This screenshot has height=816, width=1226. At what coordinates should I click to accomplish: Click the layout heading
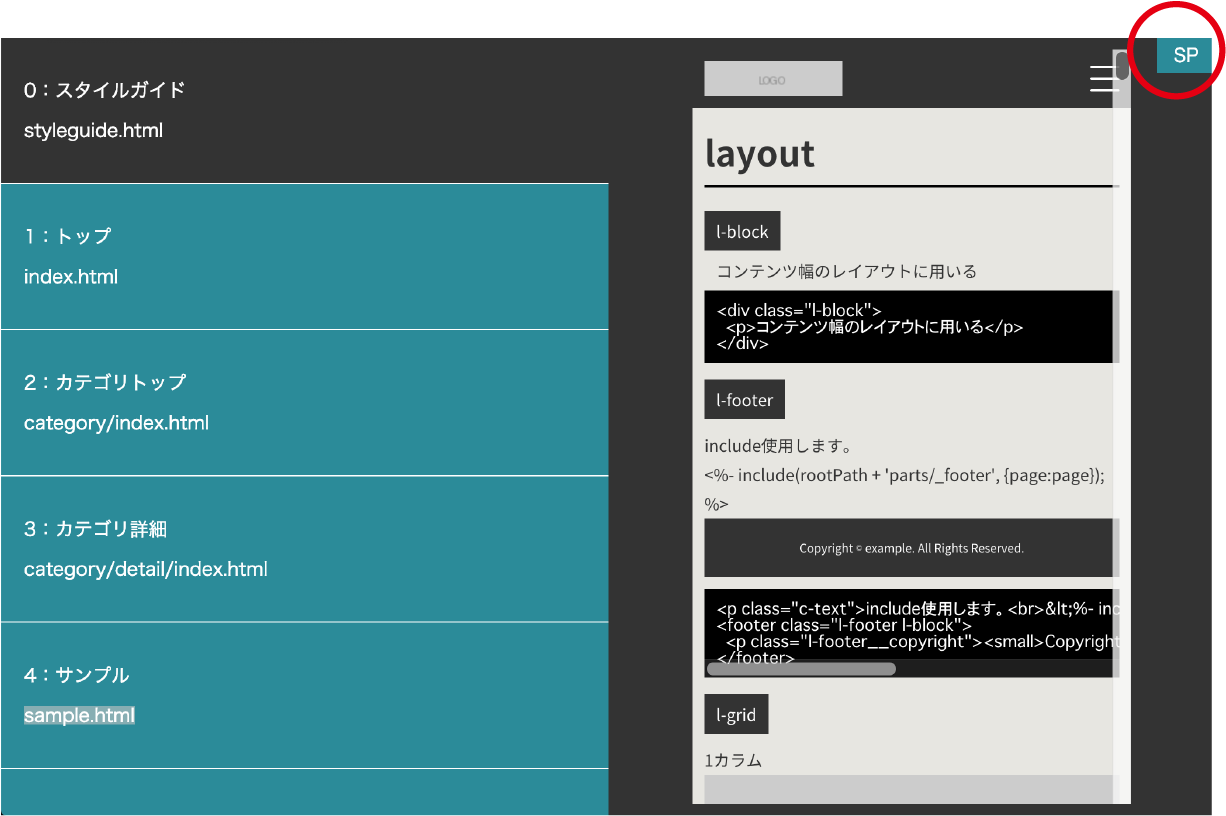pos(760,153)
